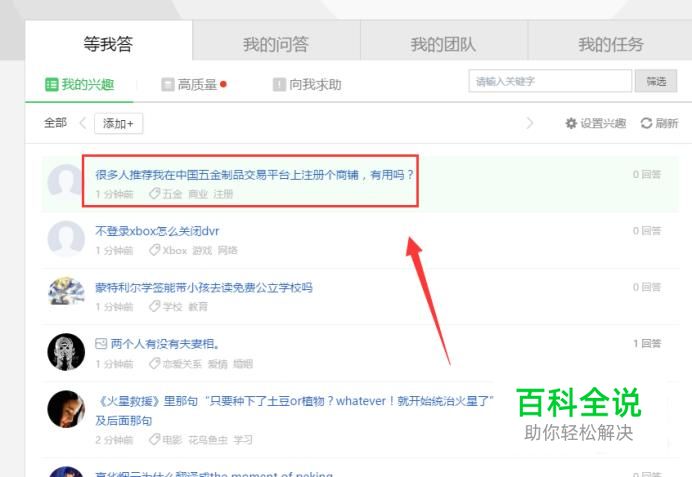
Task: Open the question 不登录xbox怎么关闭dvr
Action: coord(157,231)
